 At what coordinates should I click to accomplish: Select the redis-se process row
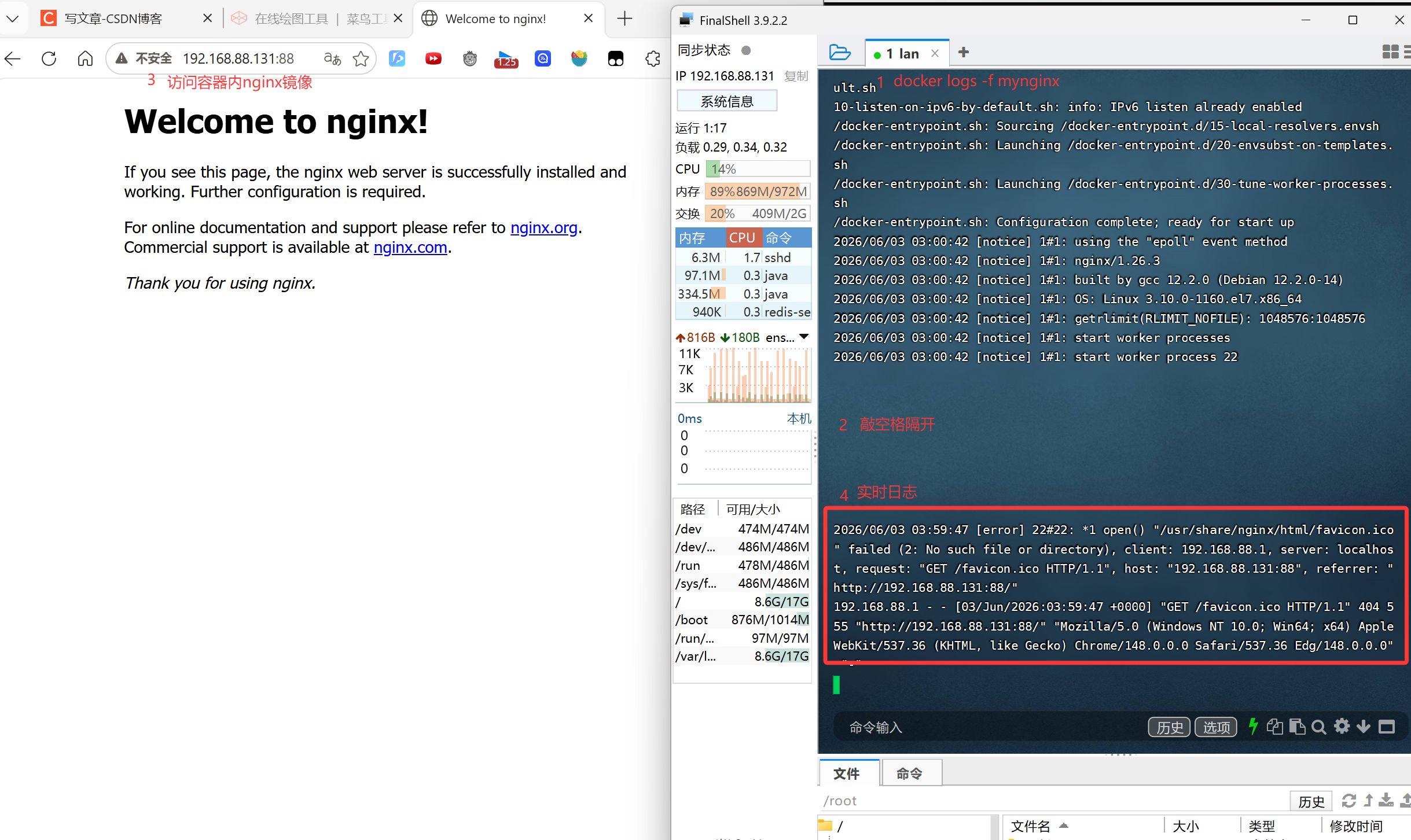(x=744, y=312)
